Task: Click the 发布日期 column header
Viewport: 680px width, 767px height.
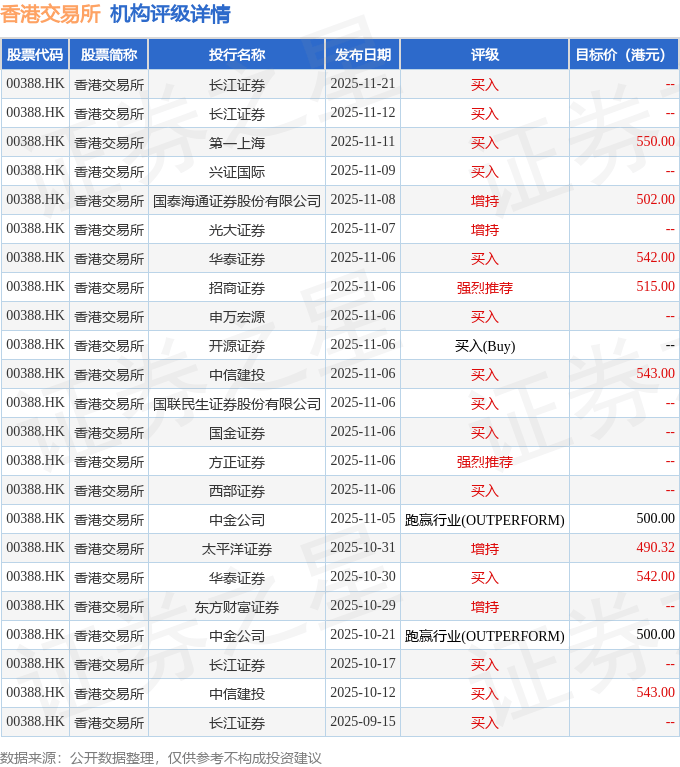Action: (x=363, y=55)
